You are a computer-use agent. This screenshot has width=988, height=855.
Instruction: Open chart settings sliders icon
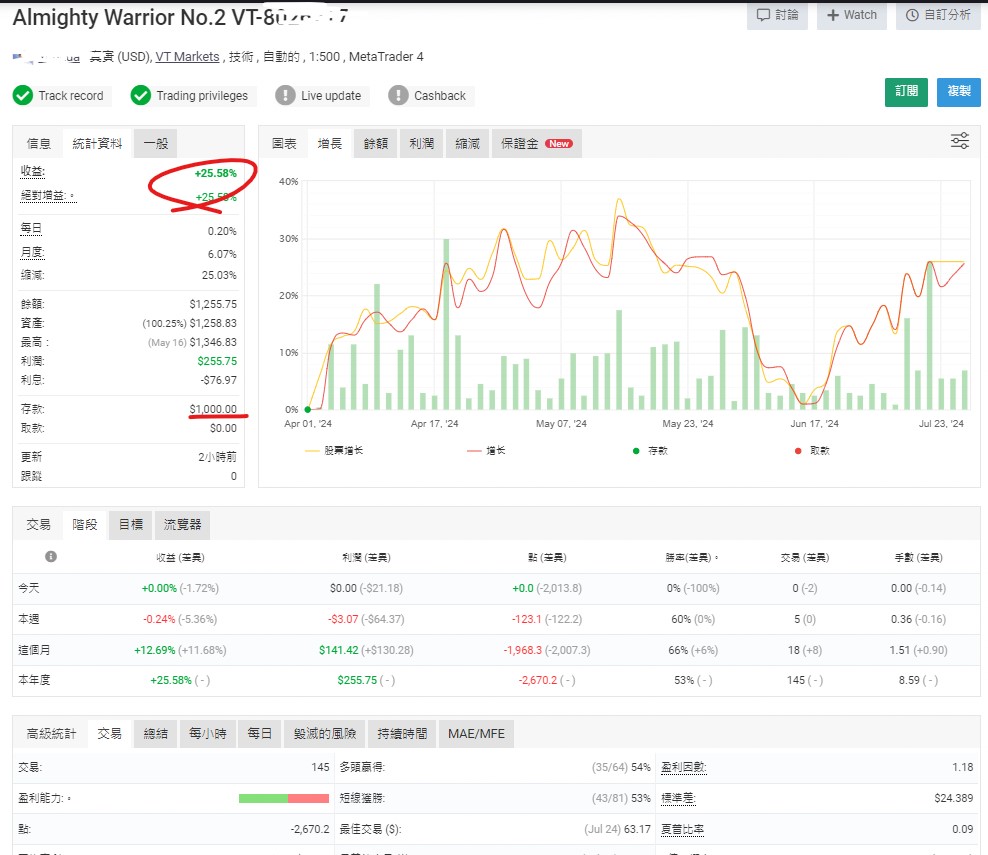[960, 141]
